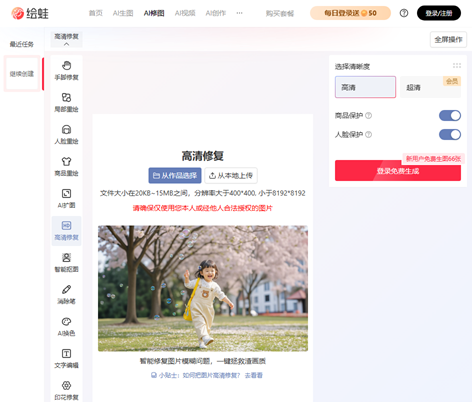Image resolution: width=472 pixels, height=402 pixels.
Task: Open the 智能抠图 smart cutout tool
Action: click(x=66, y=263)
